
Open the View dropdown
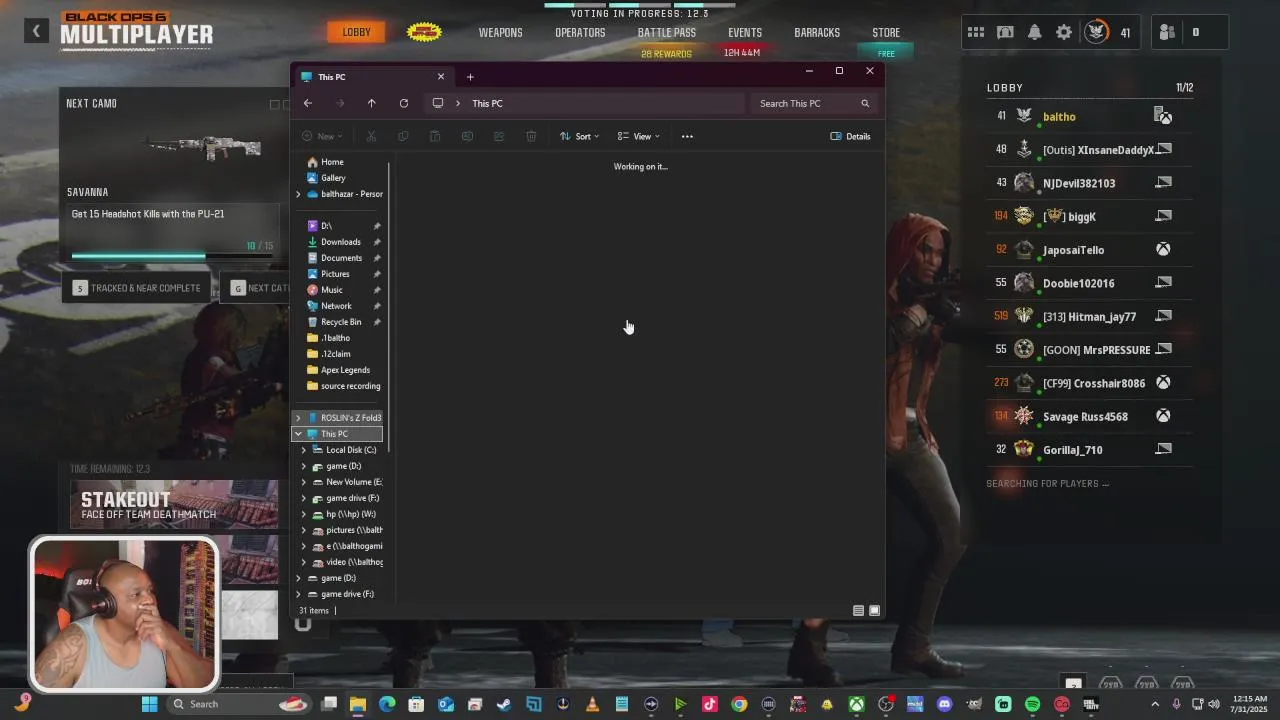[x=638, y=136]
